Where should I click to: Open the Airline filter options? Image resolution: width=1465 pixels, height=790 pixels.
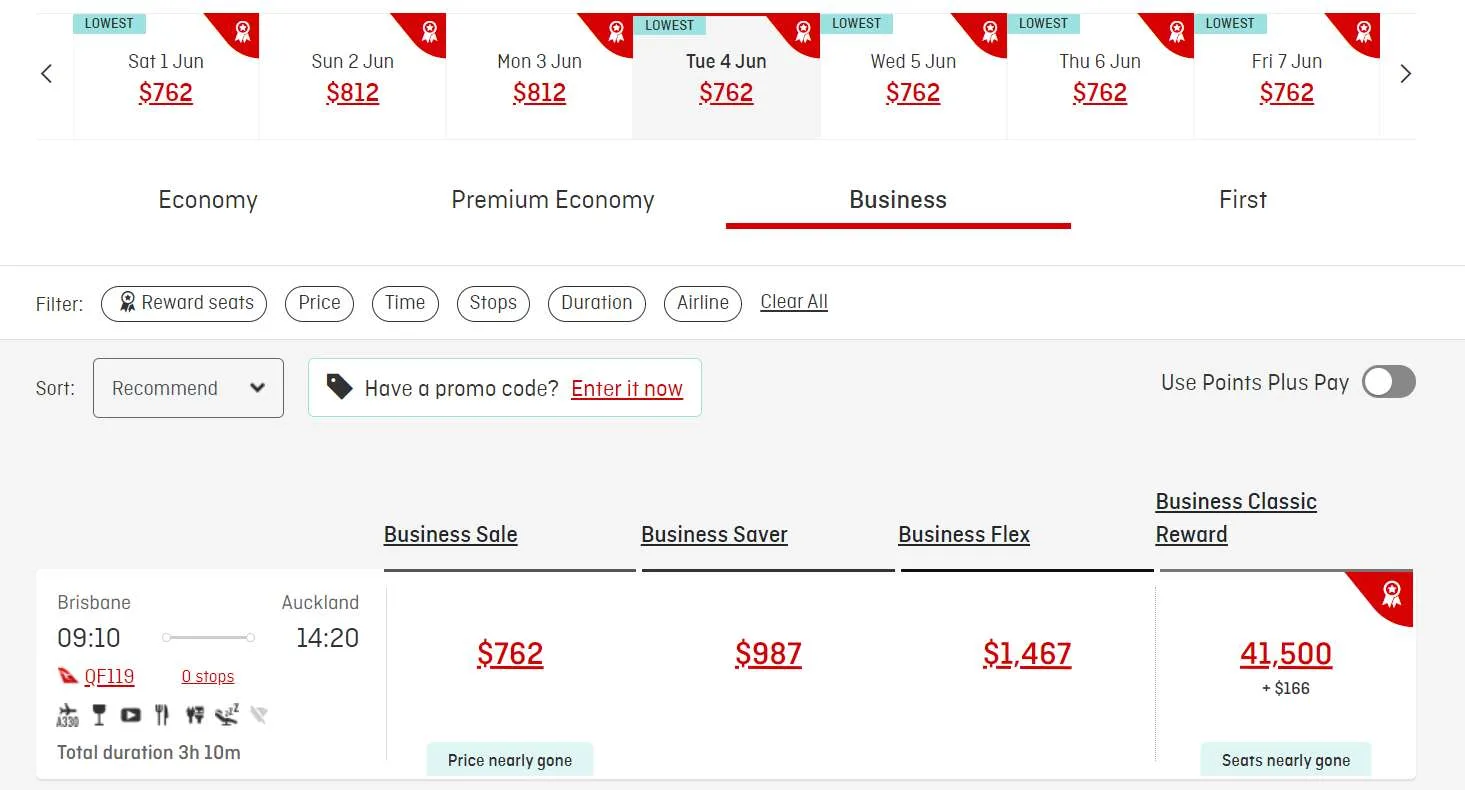pyautogui.click(x=702, y=303)
